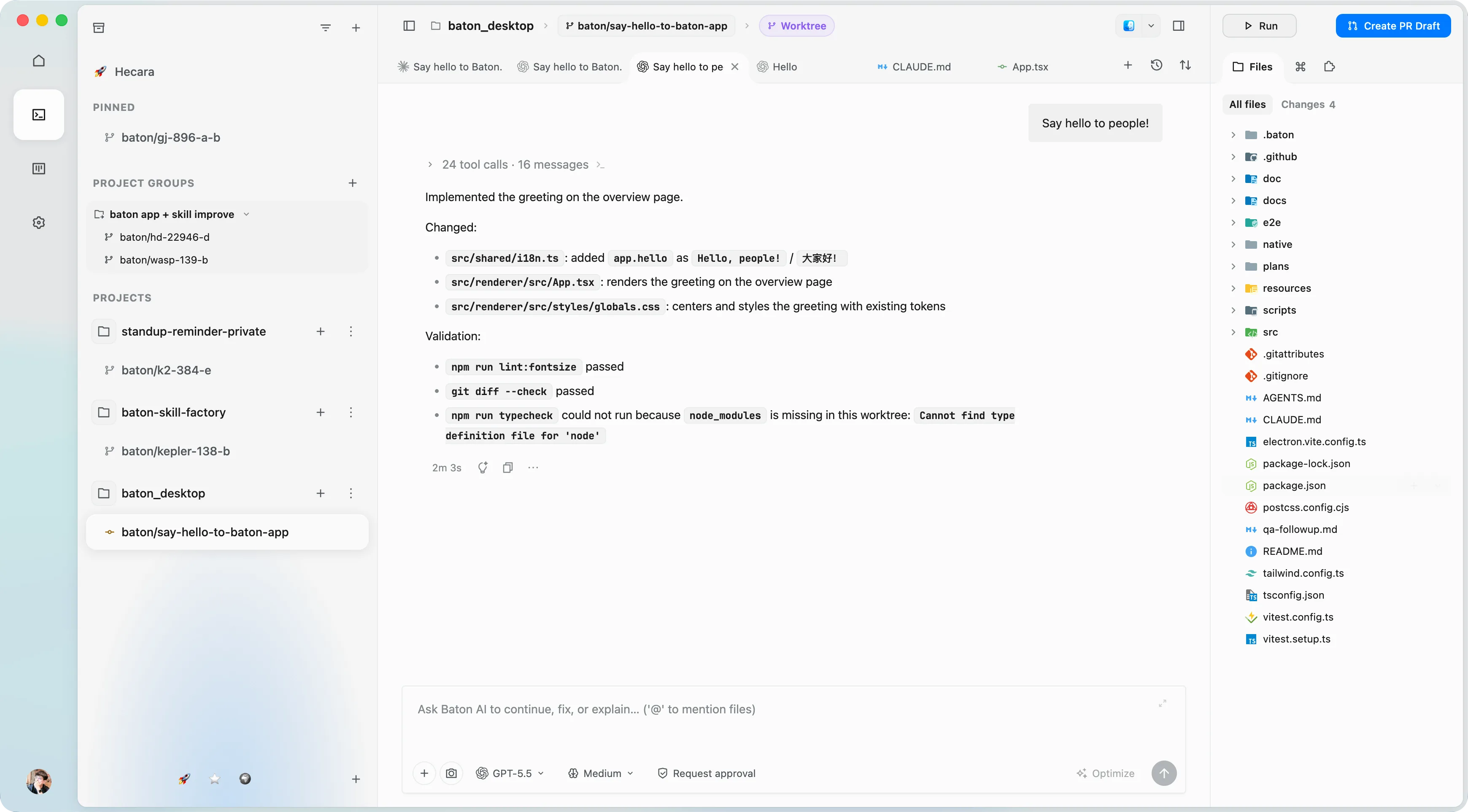Open the Medium effort dropdown
Image resolution: width=1468 pixels, height=812 pixels.
pyautogui.click(x=601, y=773)
